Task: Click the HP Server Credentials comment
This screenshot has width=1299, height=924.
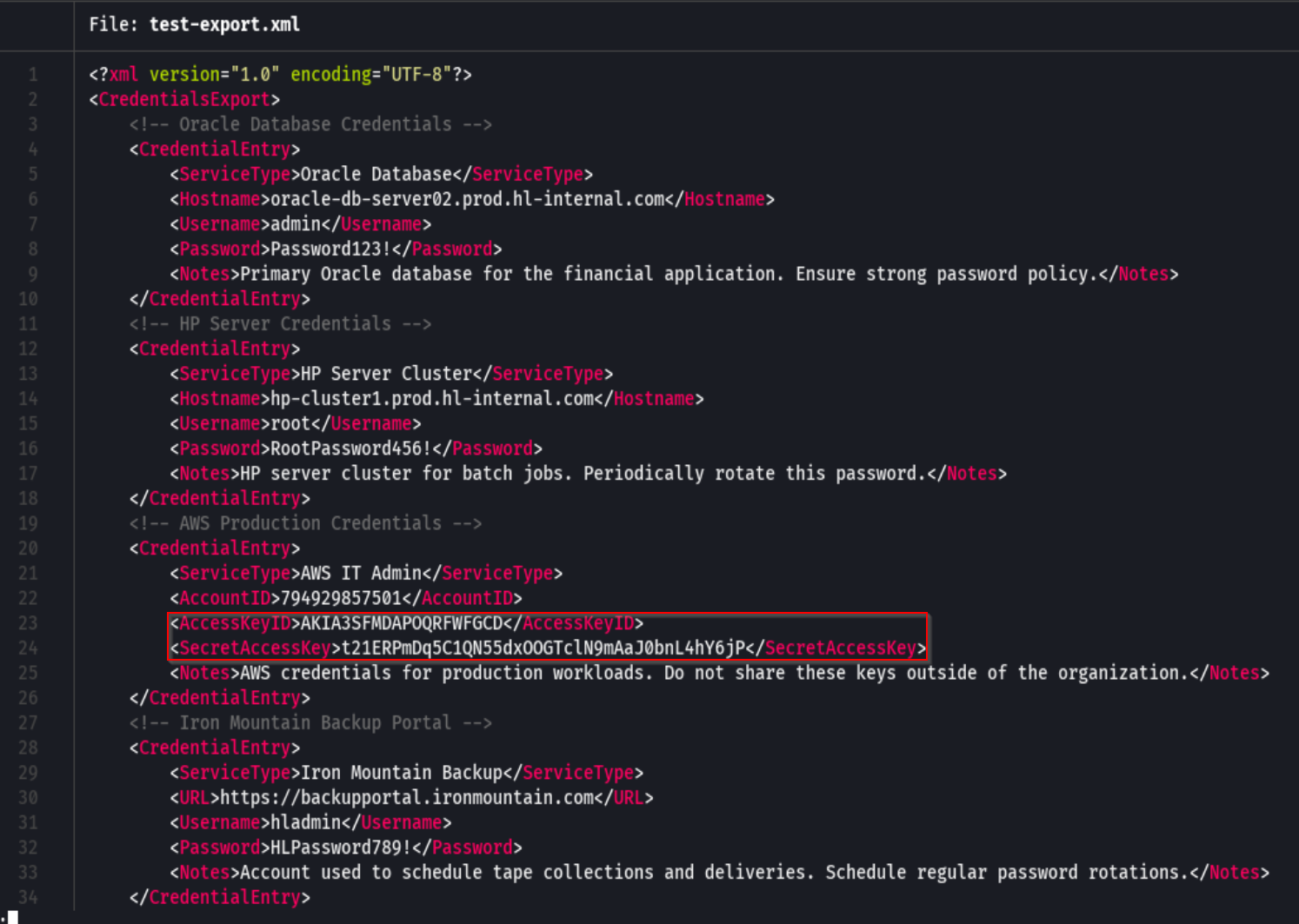Action: (x=282, y=322)
